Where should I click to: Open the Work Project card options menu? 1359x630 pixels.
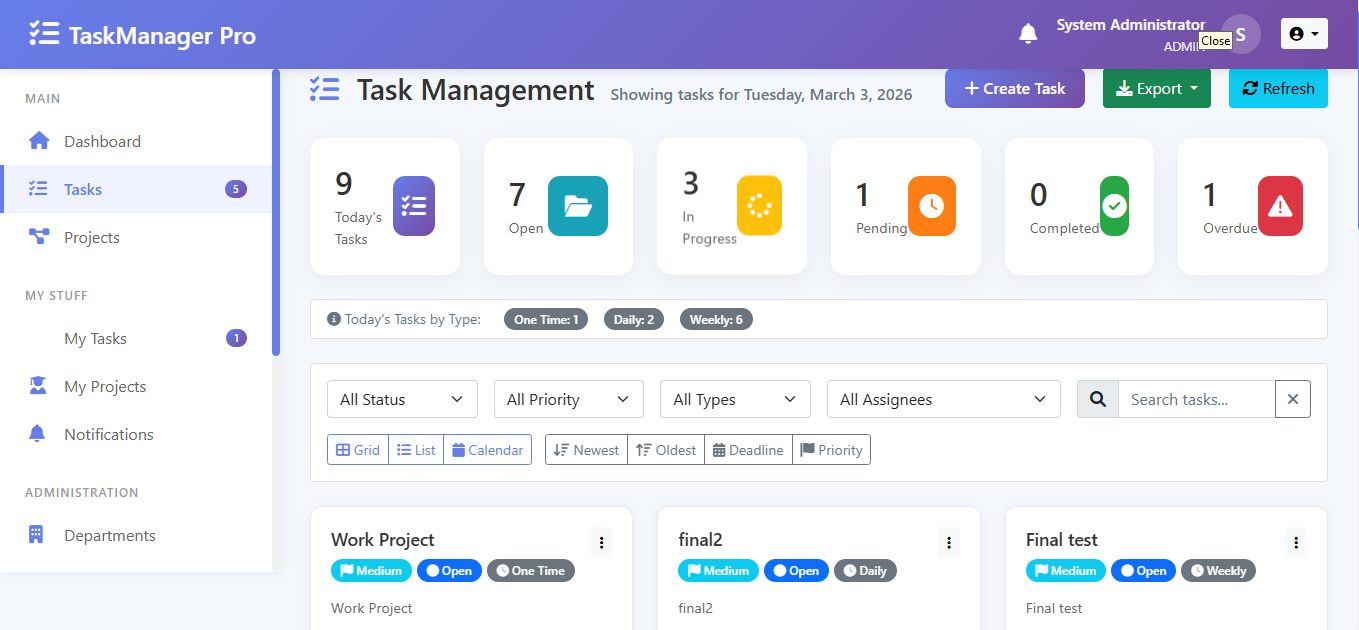click(x=601, y=543)
